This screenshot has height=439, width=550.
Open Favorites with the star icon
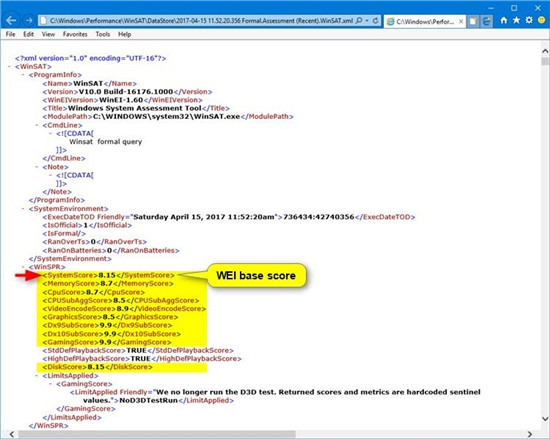tap(516, 20)
